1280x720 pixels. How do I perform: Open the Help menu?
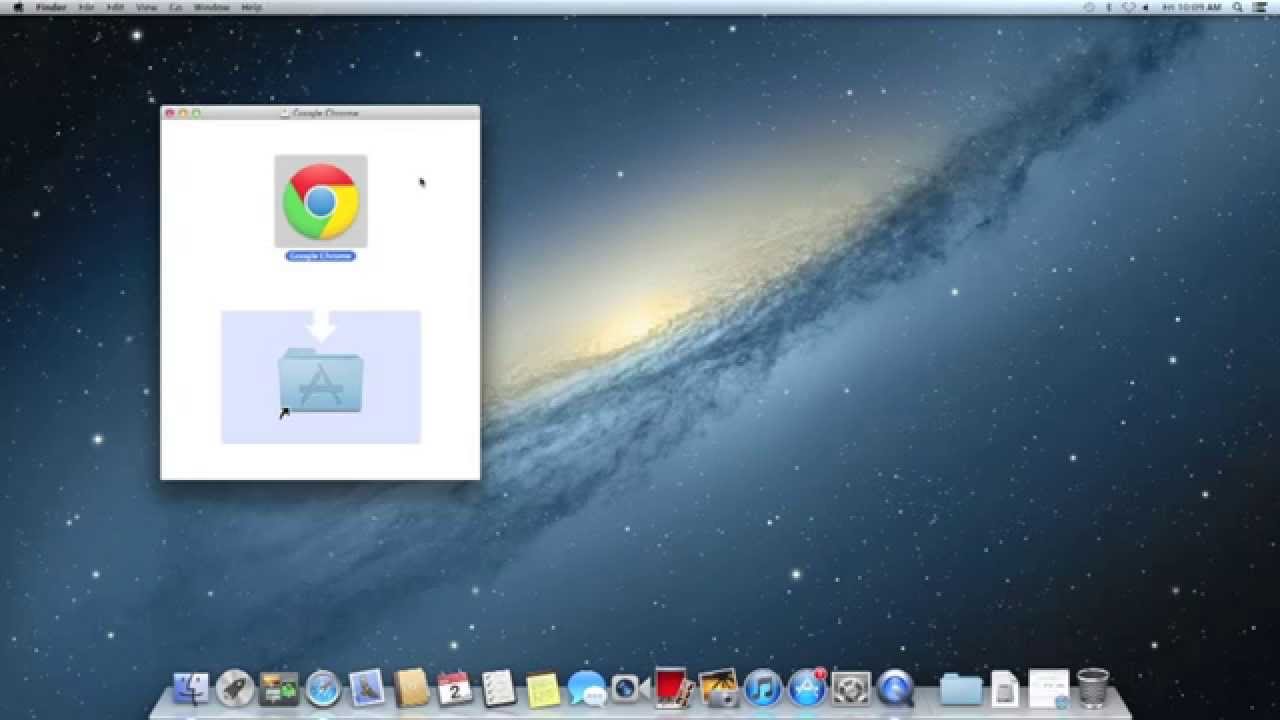[x=251, y=7]
